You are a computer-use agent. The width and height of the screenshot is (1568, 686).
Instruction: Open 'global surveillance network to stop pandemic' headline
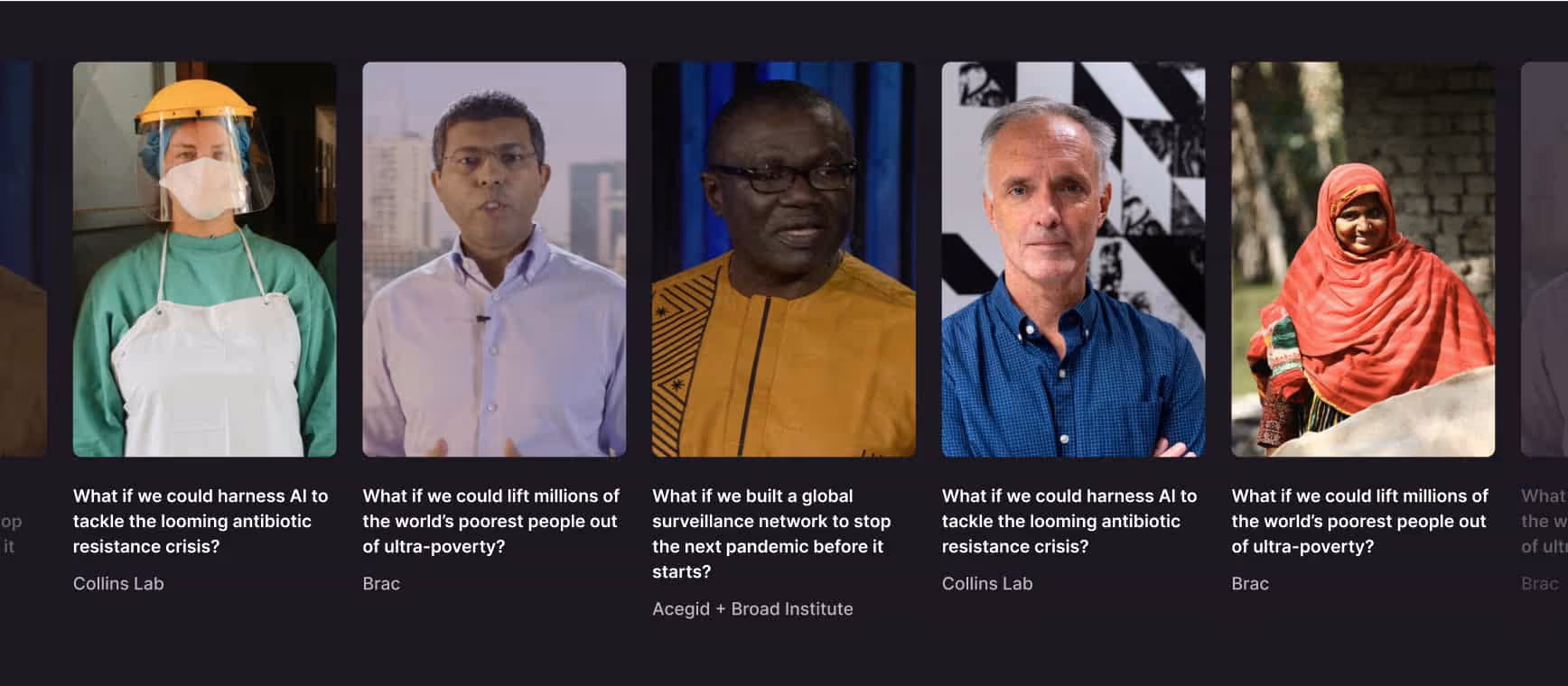pyautogui.click(x=771, y=533)
